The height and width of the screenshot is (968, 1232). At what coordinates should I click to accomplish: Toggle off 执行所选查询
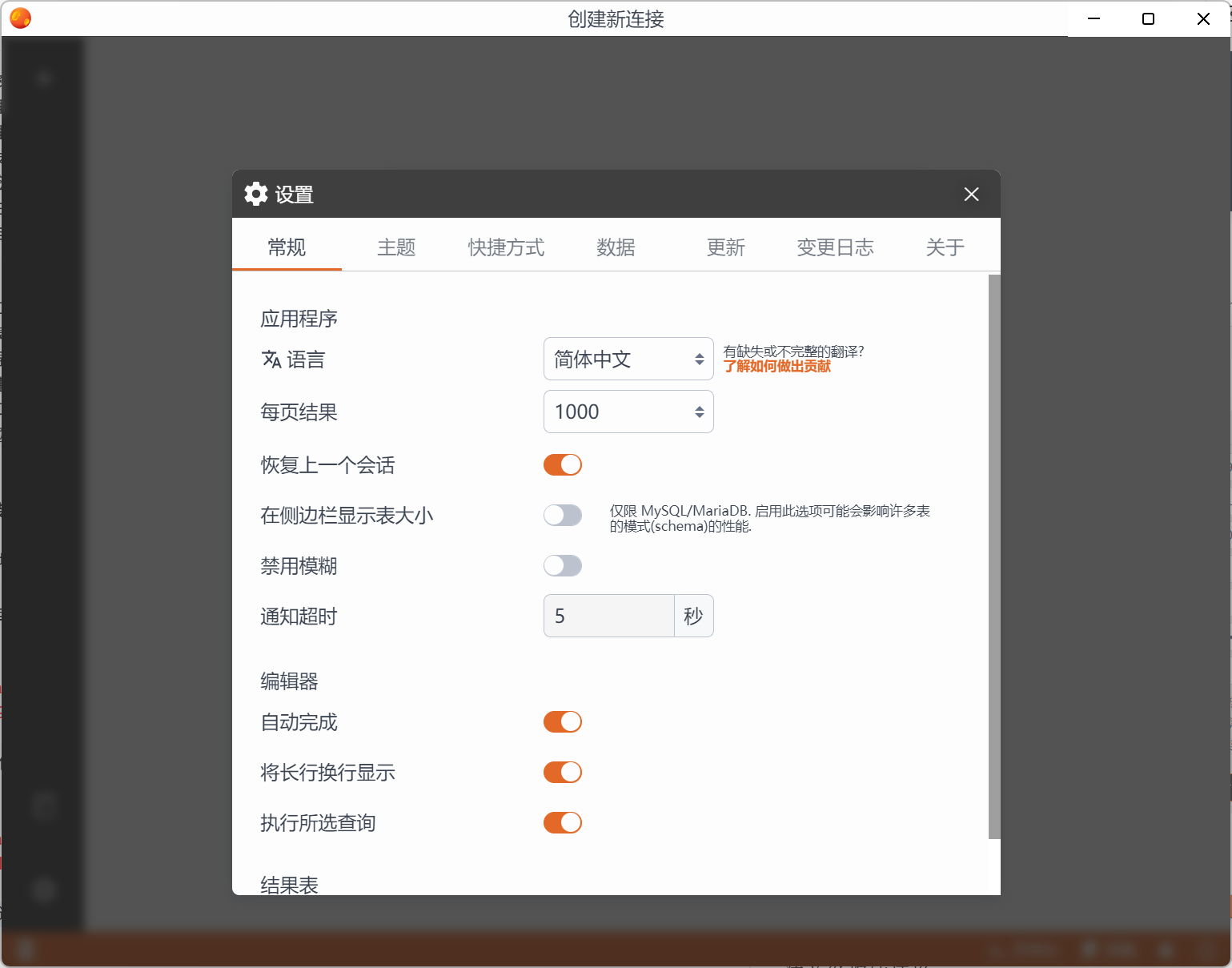pyautogui.click(x=563, y=822)
